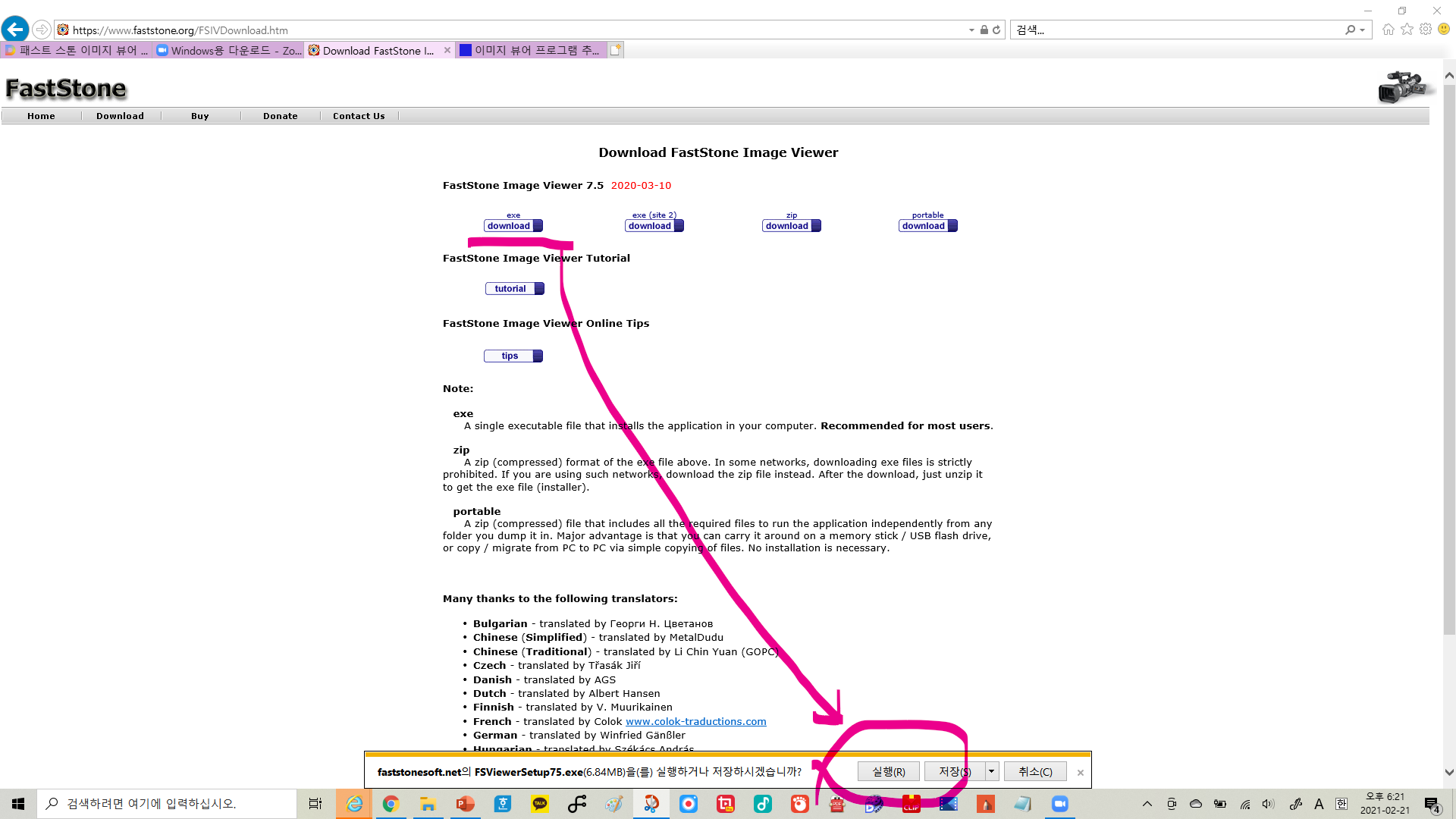Click the Windows taskbar search field
The height and width of the screenshot is (819, 1456).
coord(167,804)
